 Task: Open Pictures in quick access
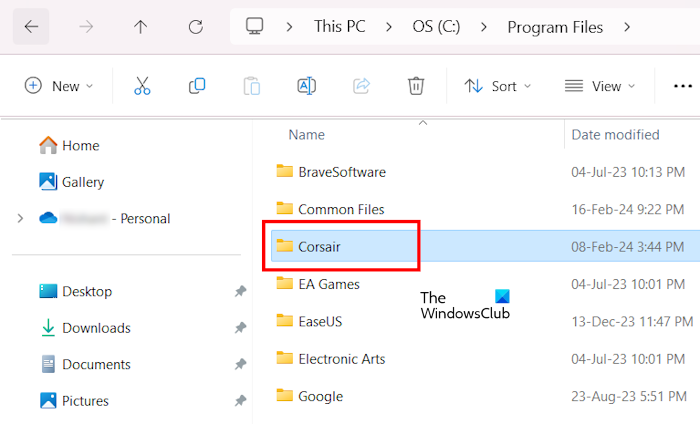tap(74, 401)
